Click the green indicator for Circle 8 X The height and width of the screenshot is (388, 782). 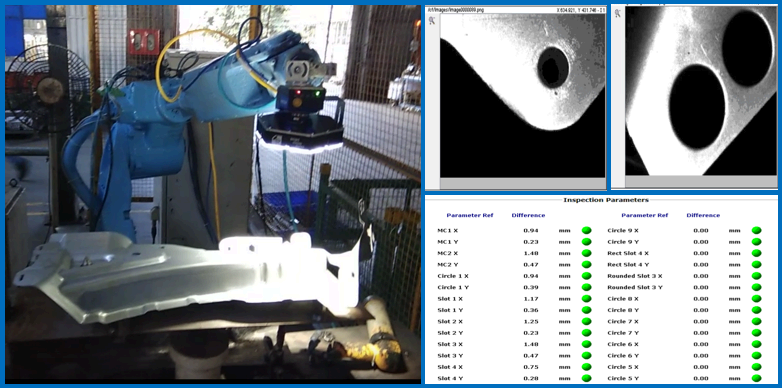coord(757,299)
